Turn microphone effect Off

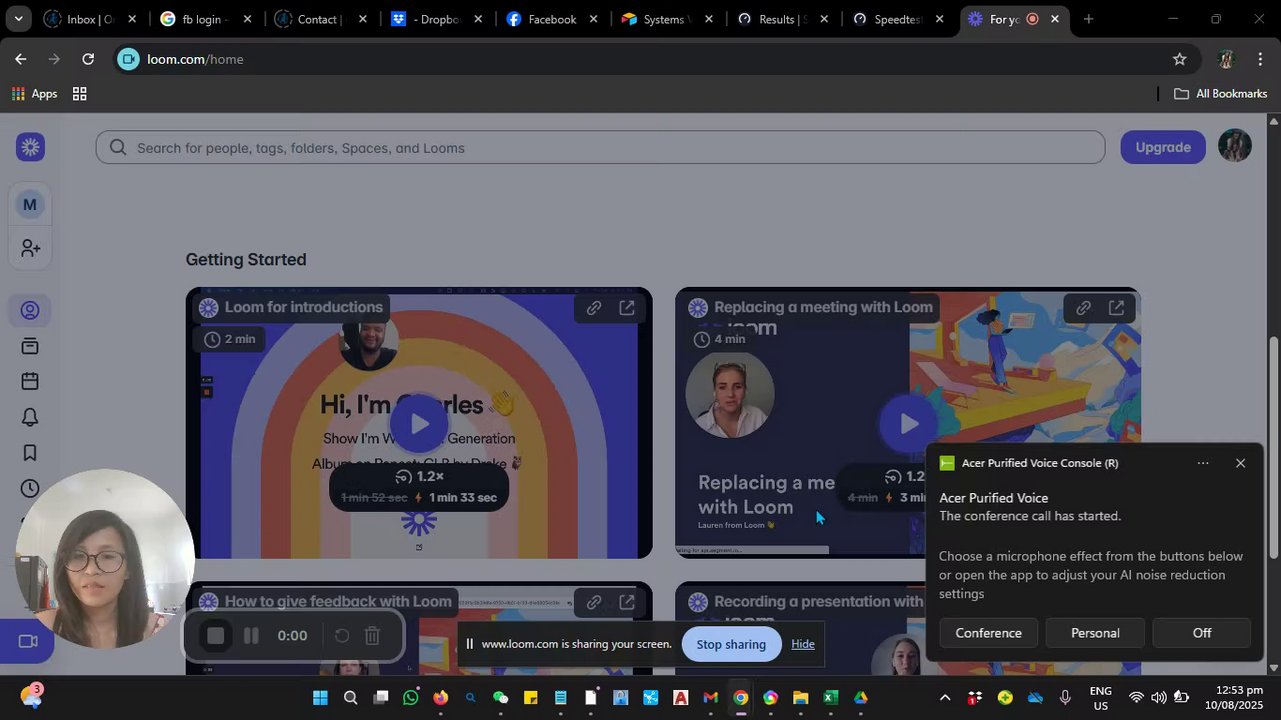tap(1202, 633)
